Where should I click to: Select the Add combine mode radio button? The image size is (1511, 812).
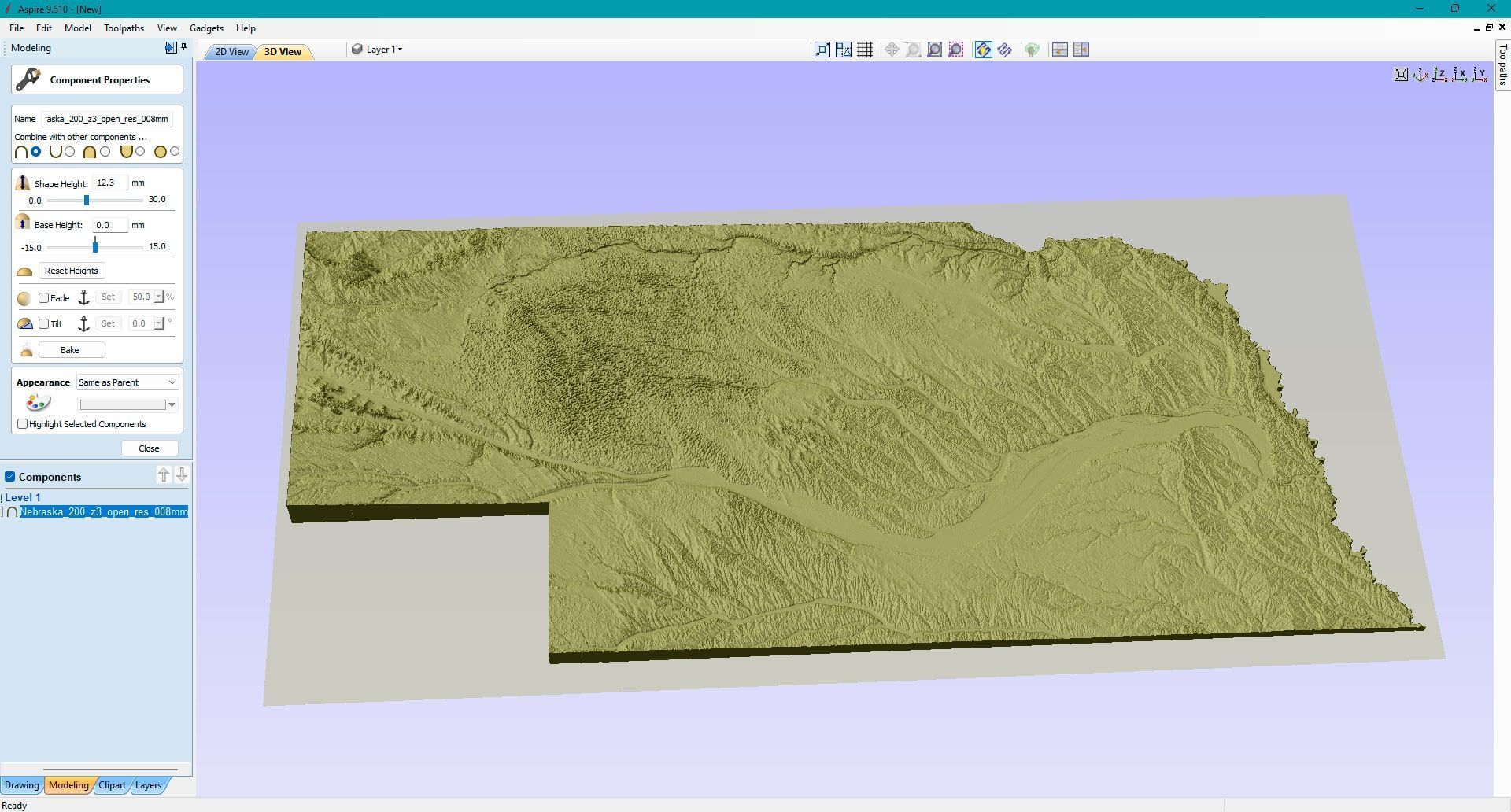(x=35, y=152)
